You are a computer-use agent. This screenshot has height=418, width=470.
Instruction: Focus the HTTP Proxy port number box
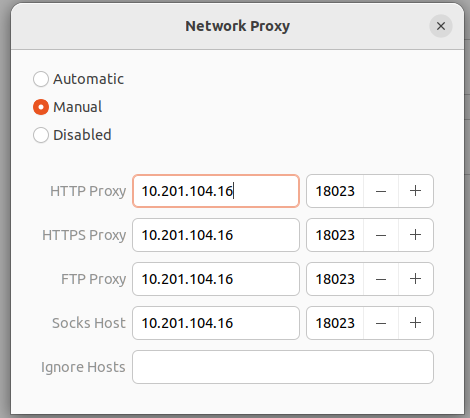(335, 191)
